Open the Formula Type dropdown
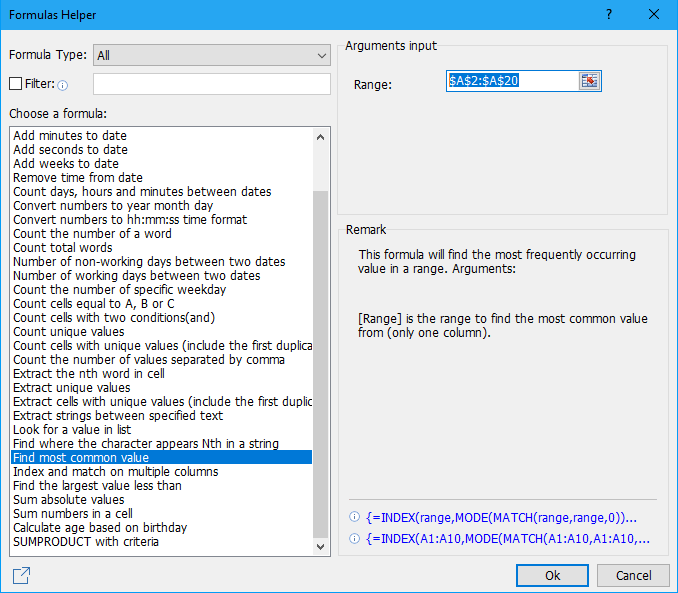The height and width of the screenshot is (593, 678). pyautogui.click(x=211, y=55)
